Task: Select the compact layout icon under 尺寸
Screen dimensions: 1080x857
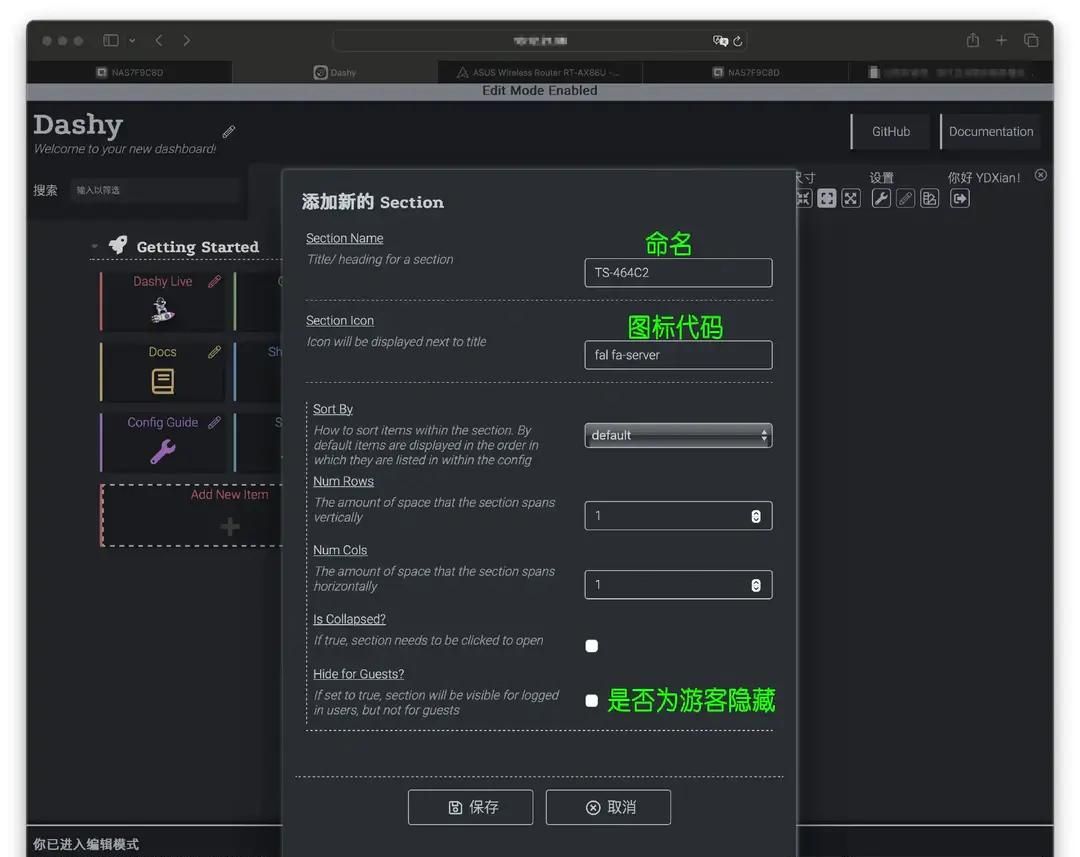Action: click(x=803, y=198)
